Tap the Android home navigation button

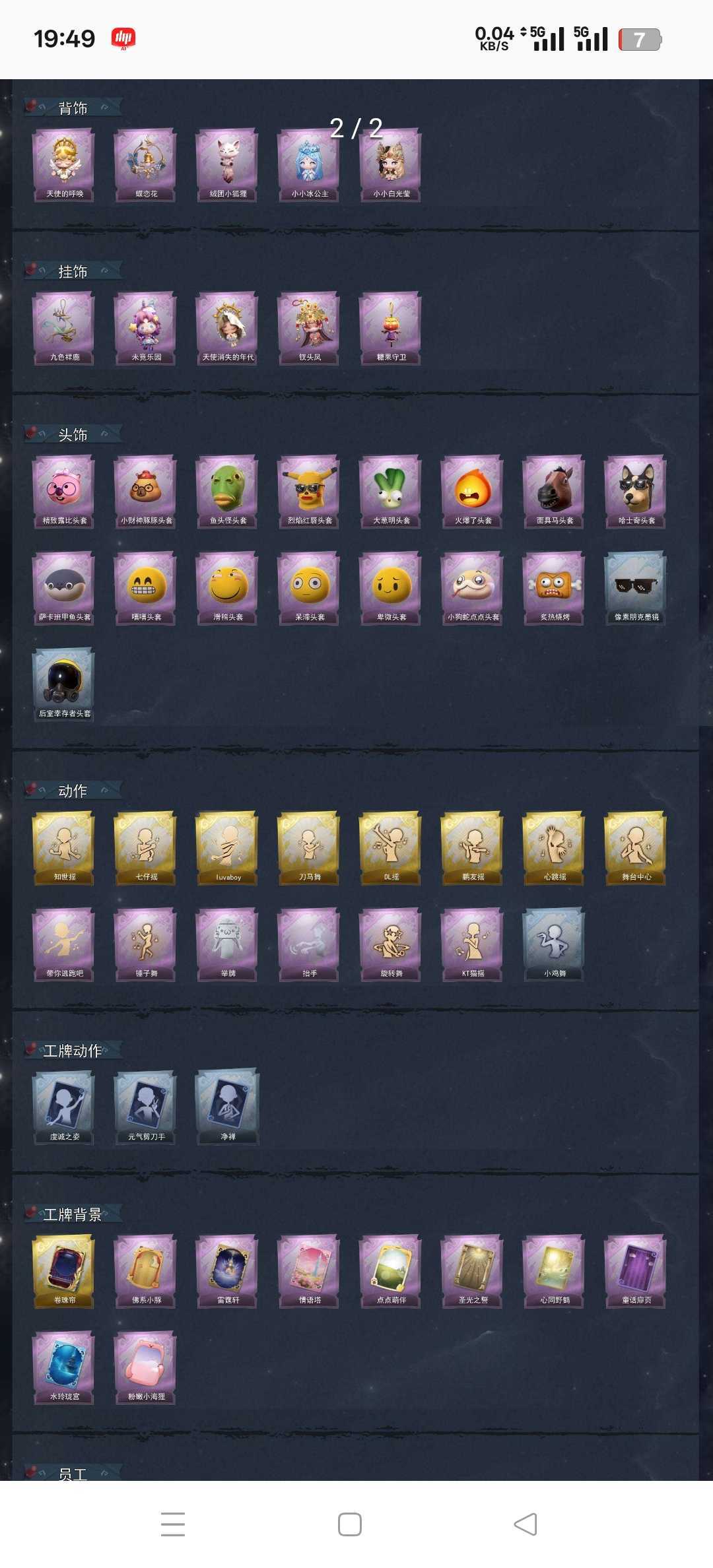(x=350, y=1524)
